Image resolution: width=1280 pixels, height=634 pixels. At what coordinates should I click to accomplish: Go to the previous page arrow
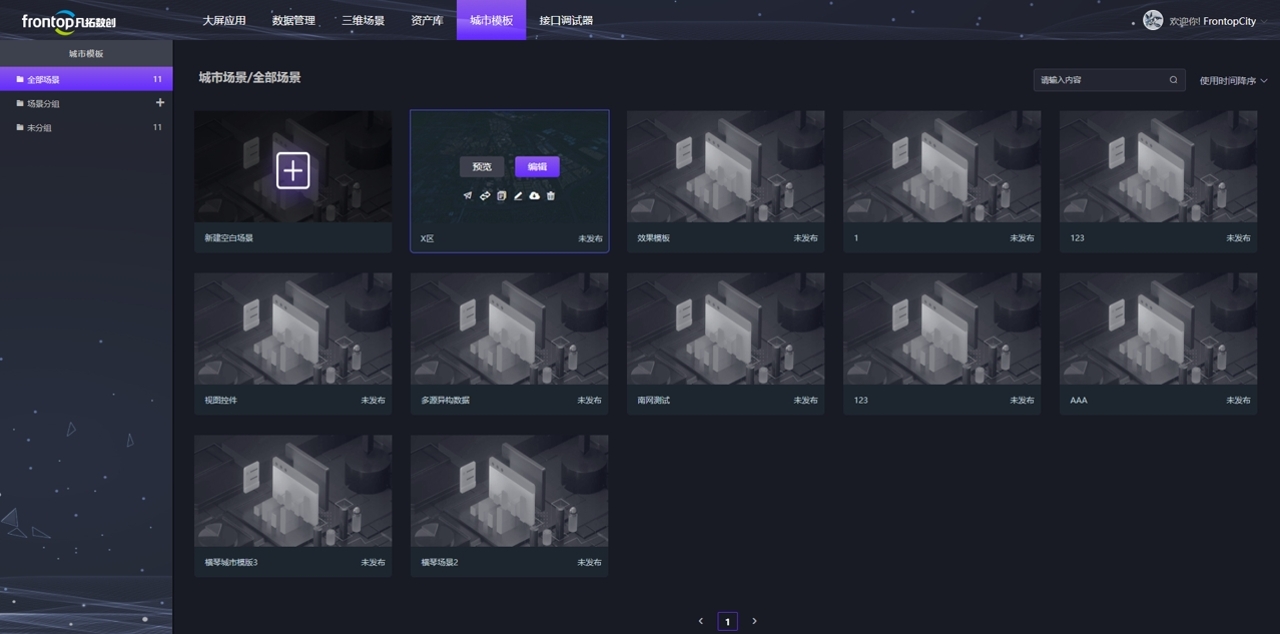point(701,621)
